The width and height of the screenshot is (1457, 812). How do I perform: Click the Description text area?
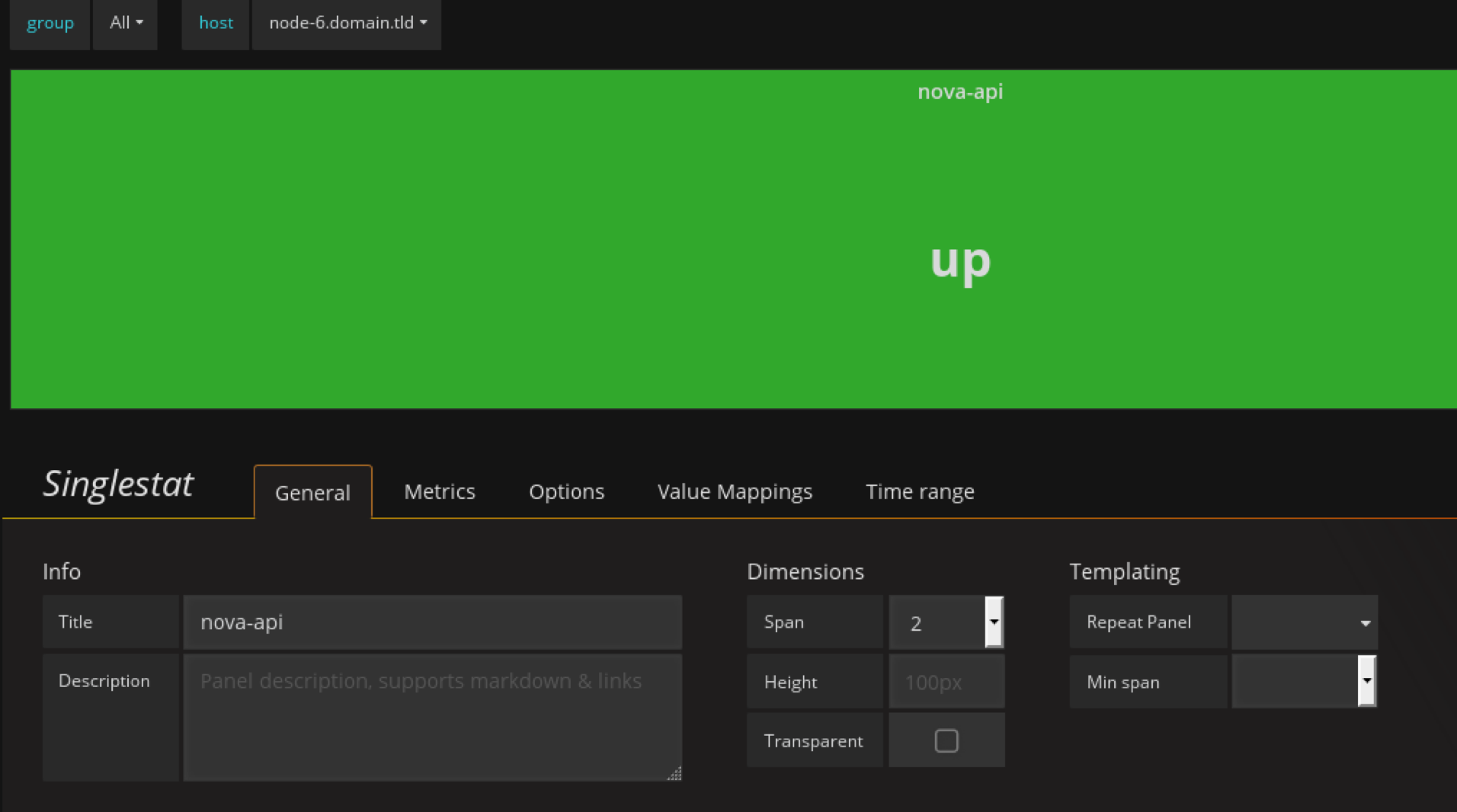432,716
